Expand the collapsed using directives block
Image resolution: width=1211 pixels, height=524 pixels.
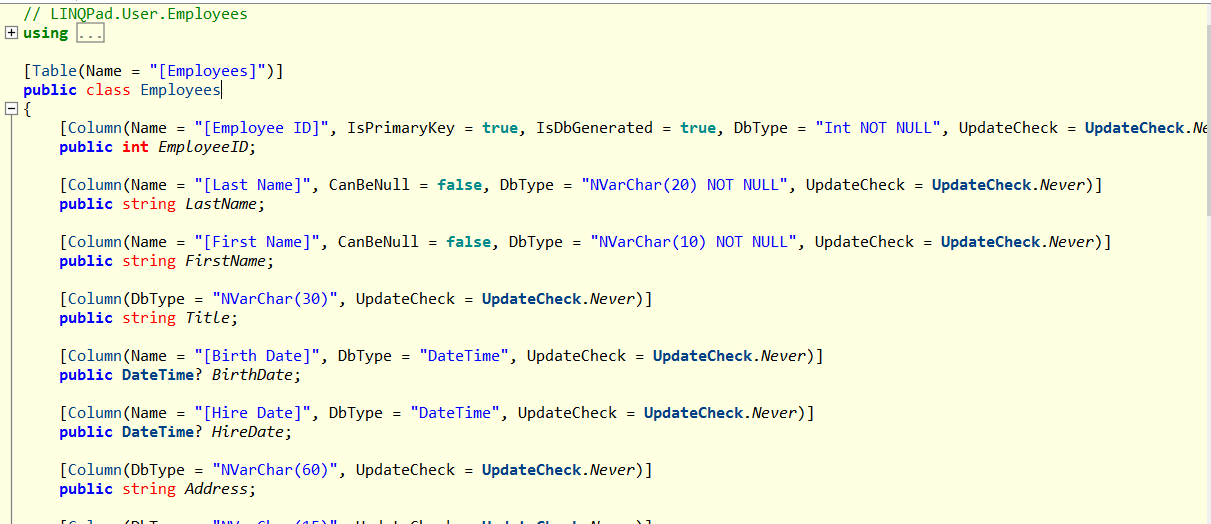click(x=11, y=33)
